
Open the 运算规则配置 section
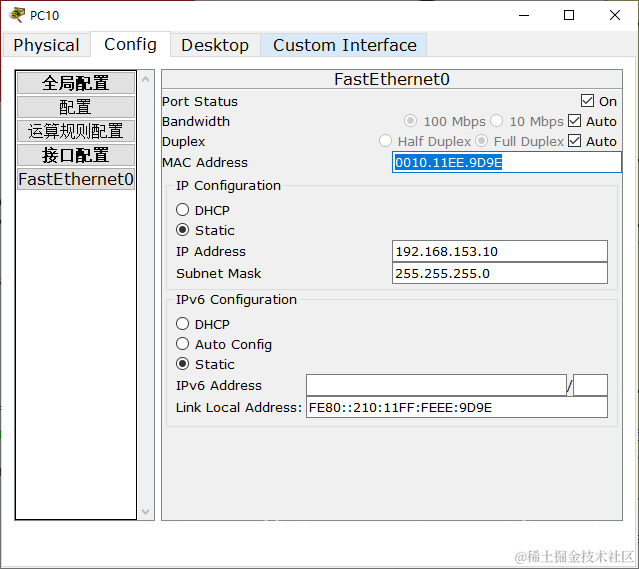[75, 131]
